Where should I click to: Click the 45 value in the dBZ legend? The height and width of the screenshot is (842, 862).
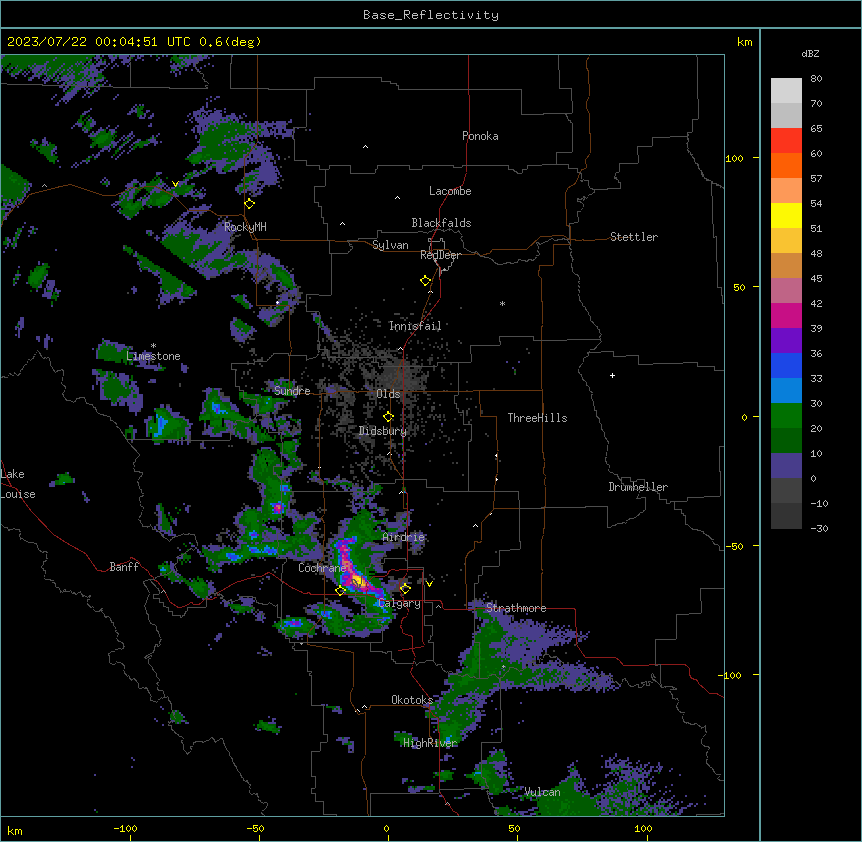coord(816,279)
